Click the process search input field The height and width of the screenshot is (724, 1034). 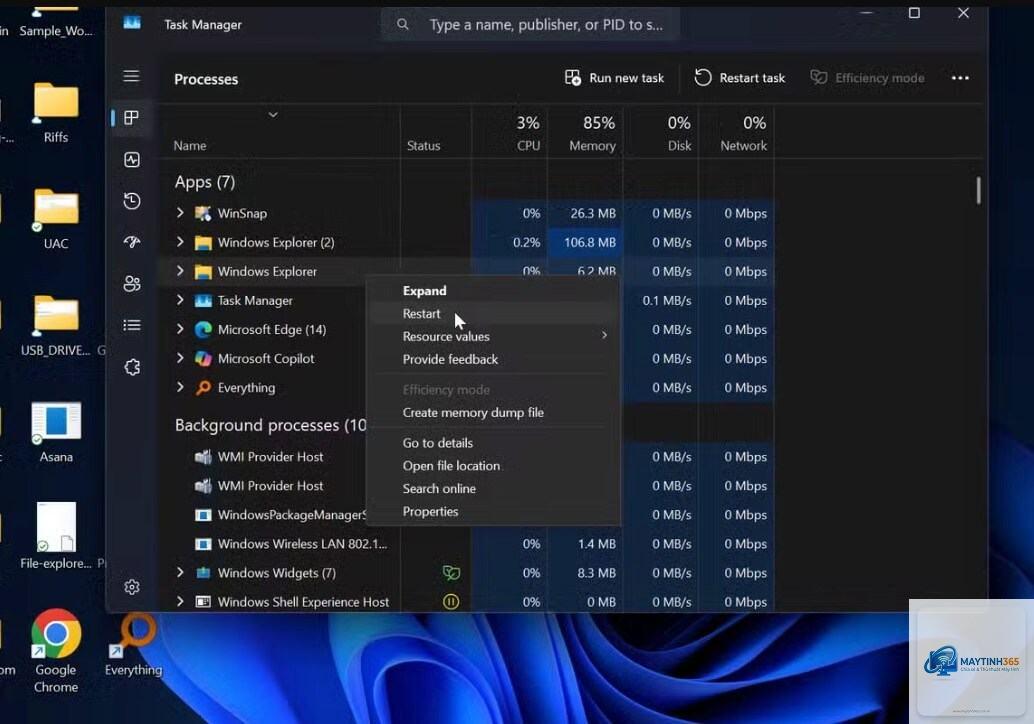[530, 24]
